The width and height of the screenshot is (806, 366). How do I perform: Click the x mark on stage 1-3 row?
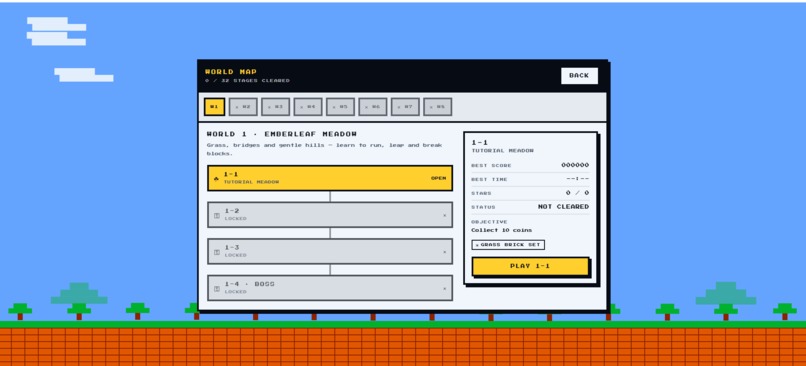(x=445, y=252)
